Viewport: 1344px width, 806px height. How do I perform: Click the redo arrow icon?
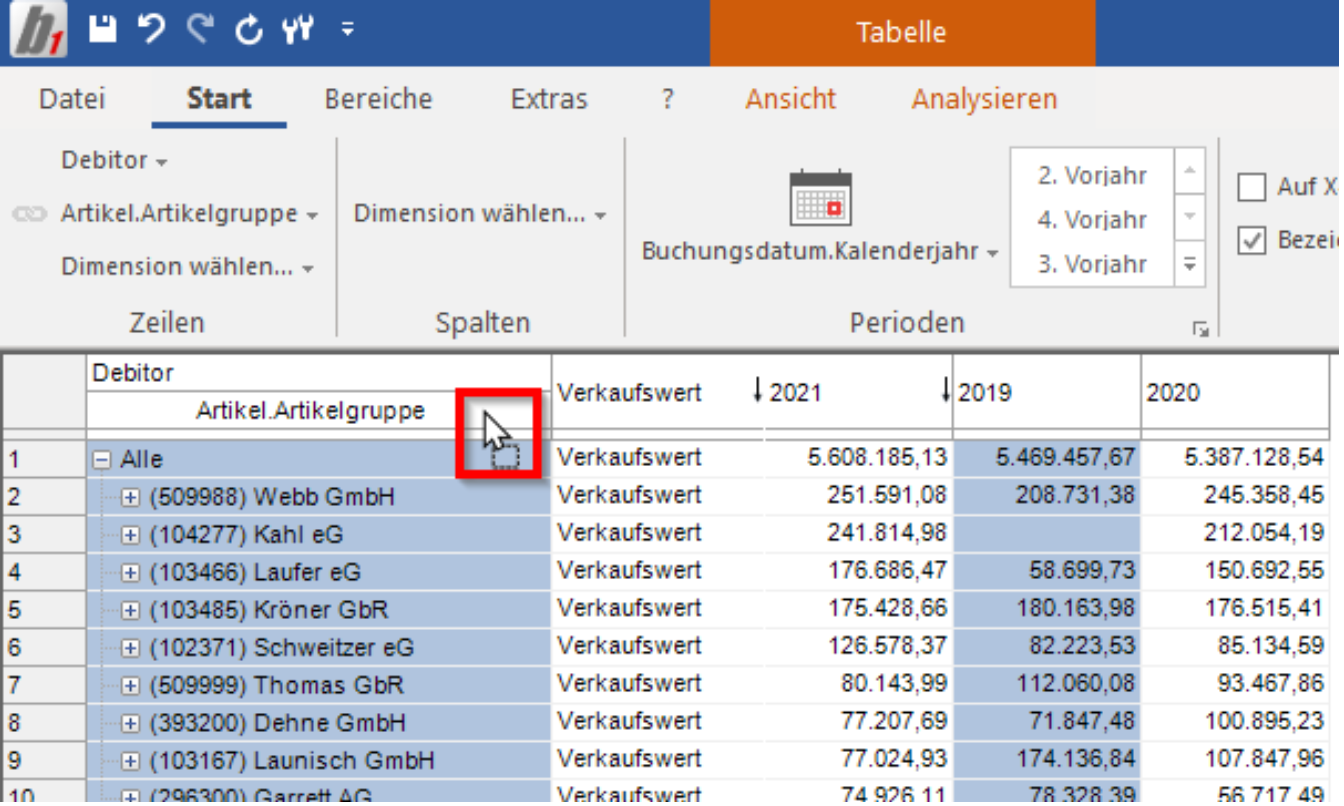pos(201,30)
